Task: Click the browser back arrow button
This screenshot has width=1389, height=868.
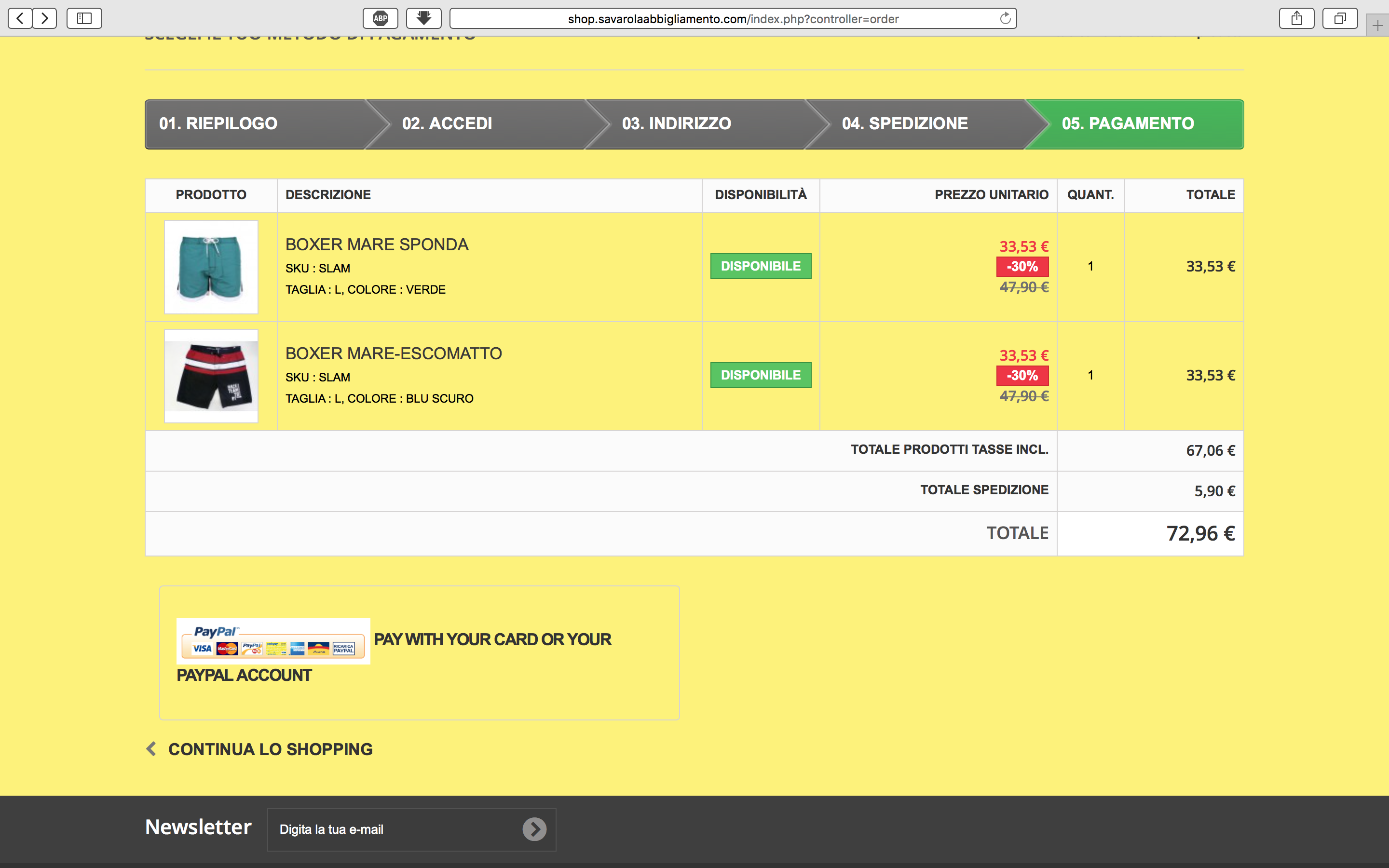Action: 20,18
